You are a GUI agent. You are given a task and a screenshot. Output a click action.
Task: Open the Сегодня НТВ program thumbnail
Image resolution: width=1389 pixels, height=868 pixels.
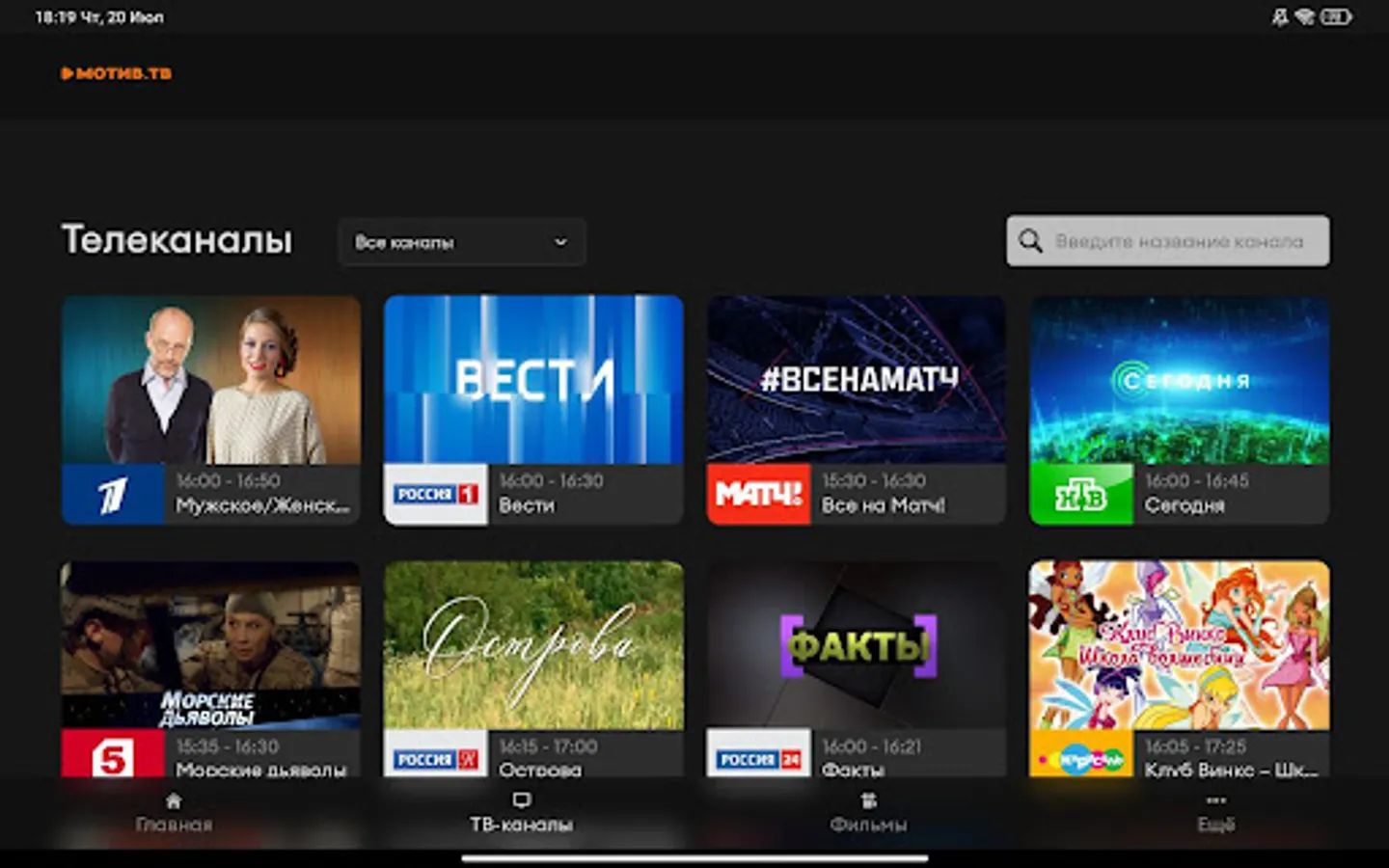pyautogui.click(x=1180, y=380)
